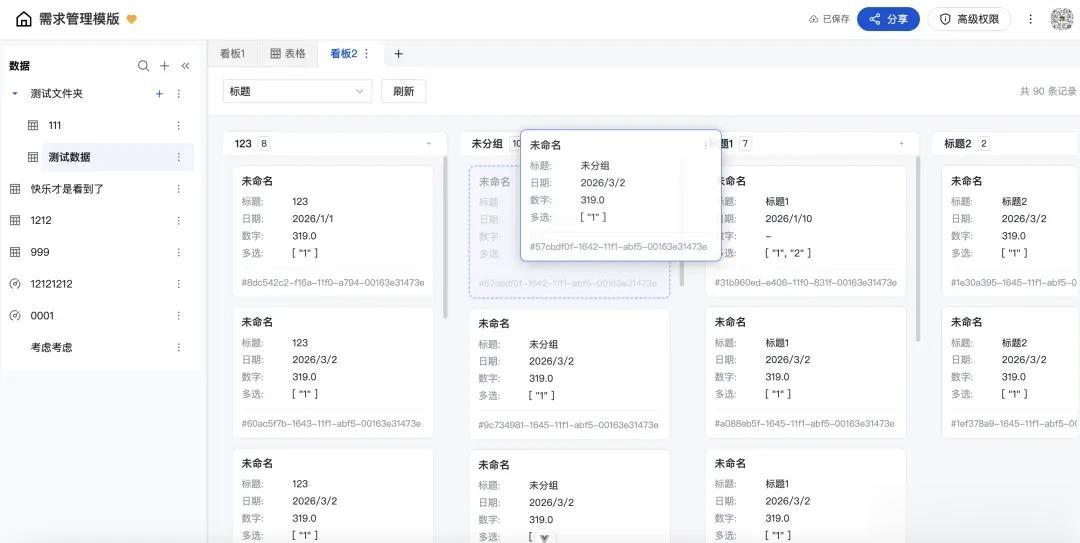Click date 2026/1/1 in 123 card
1080x543 pixels.
click(313, 218)
